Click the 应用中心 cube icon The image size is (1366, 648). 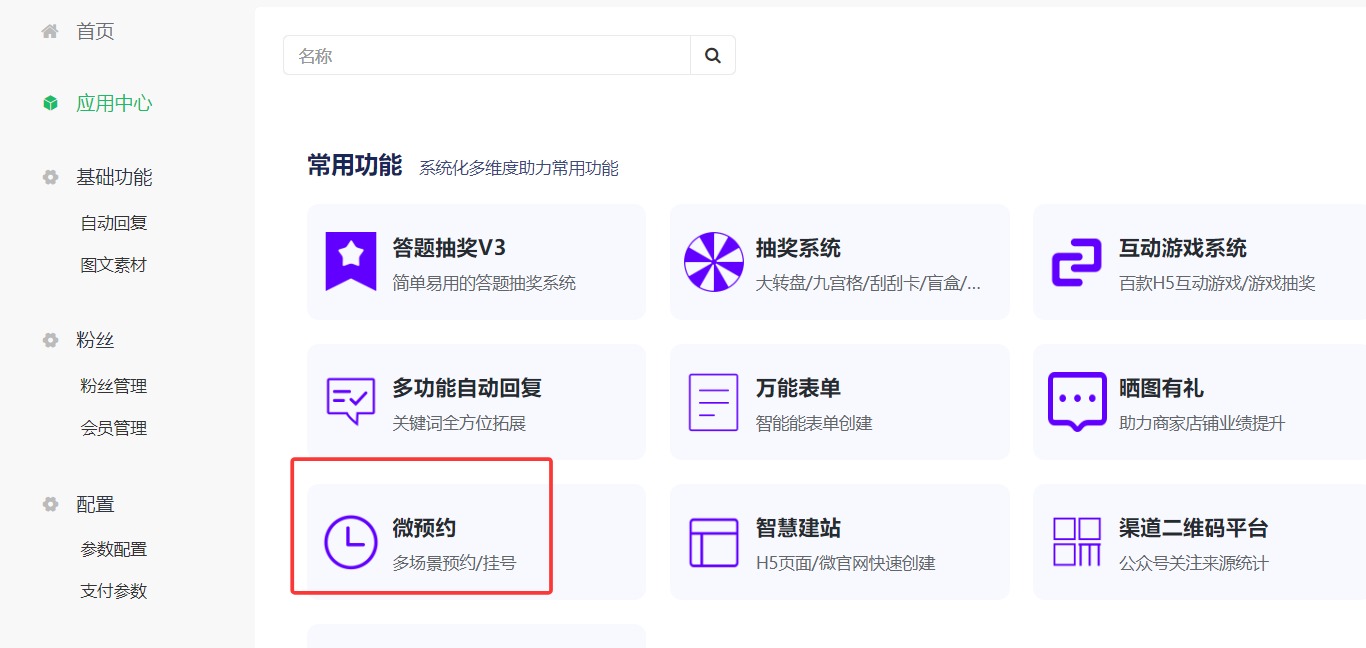coord(49,102)
